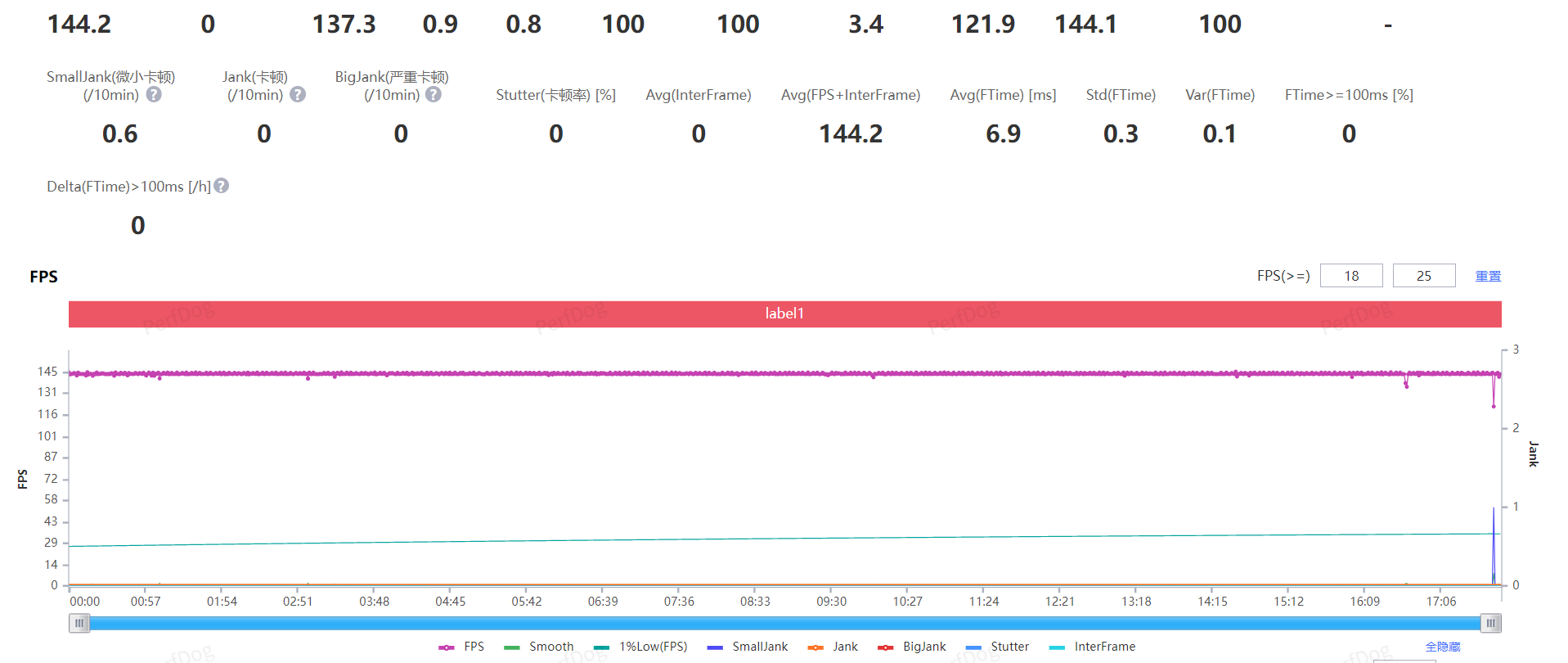
Task: Click help icon beside SmallJank metric
Action: click(154, 95)
